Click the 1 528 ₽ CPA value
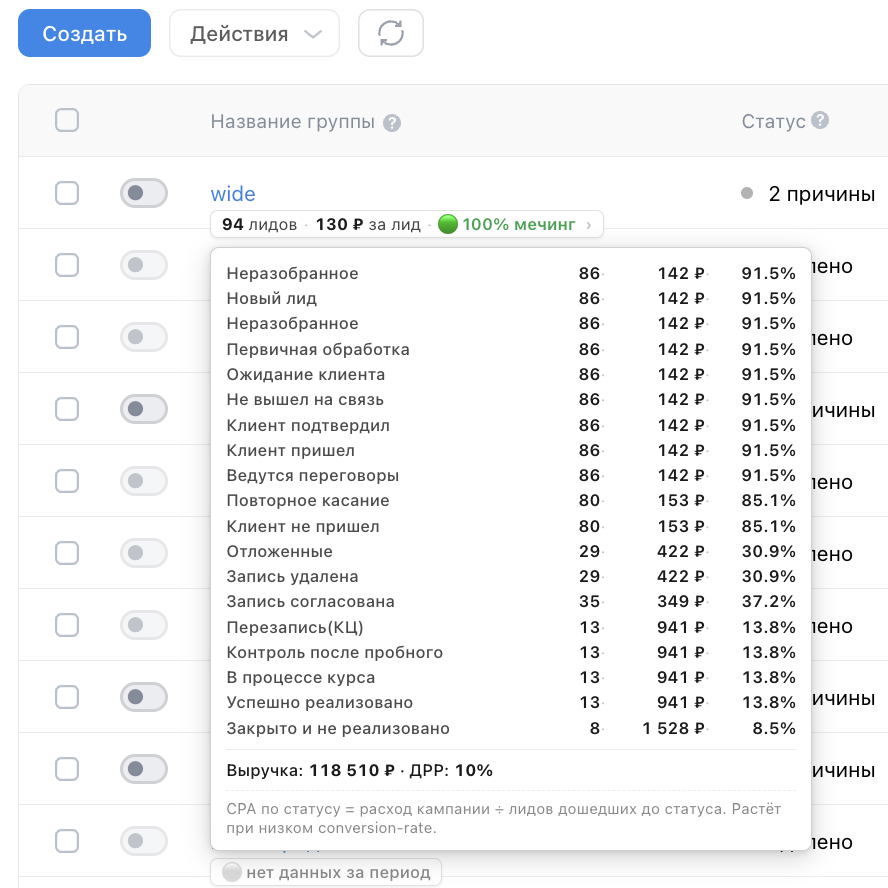The image size is (888, 888). pos(673,728)
